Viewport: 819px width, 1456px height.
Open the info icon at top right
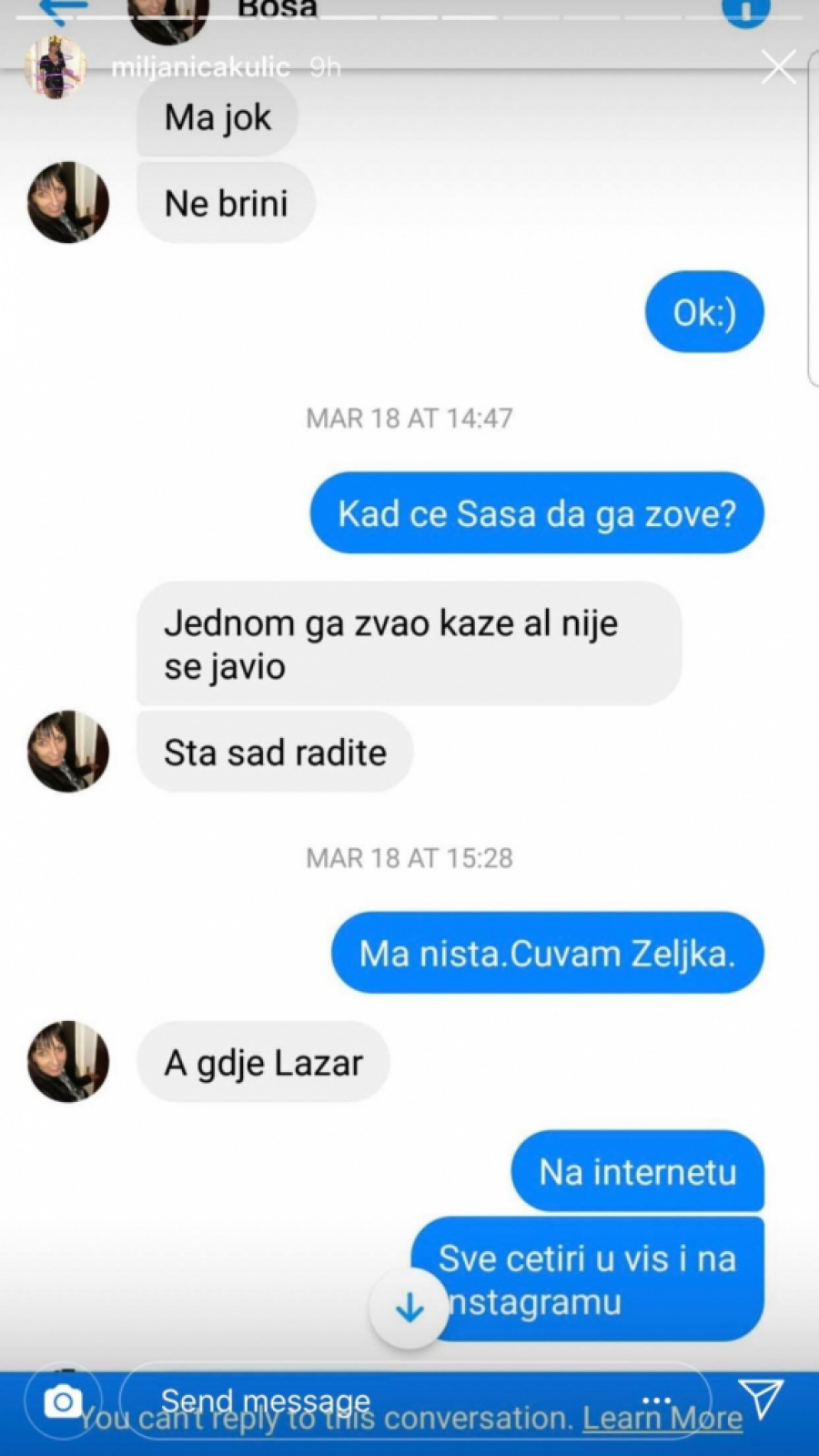click(x=746, y=11)
